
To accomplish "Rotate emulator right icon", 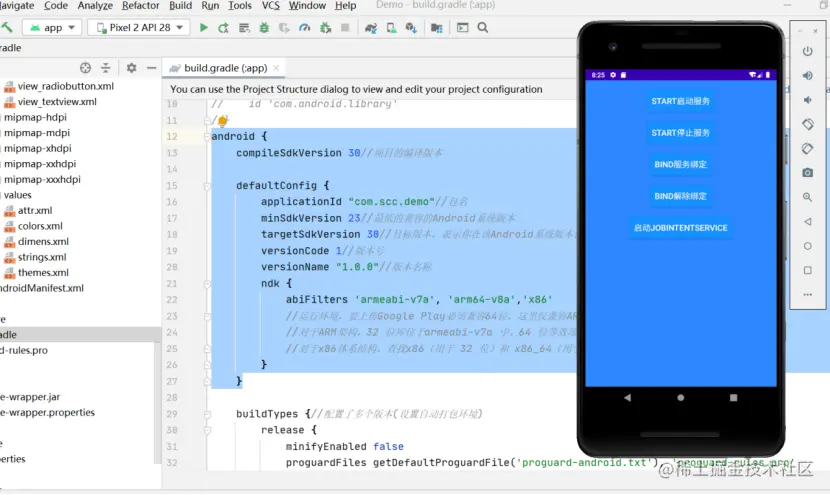I will click(x=807, y=148).
